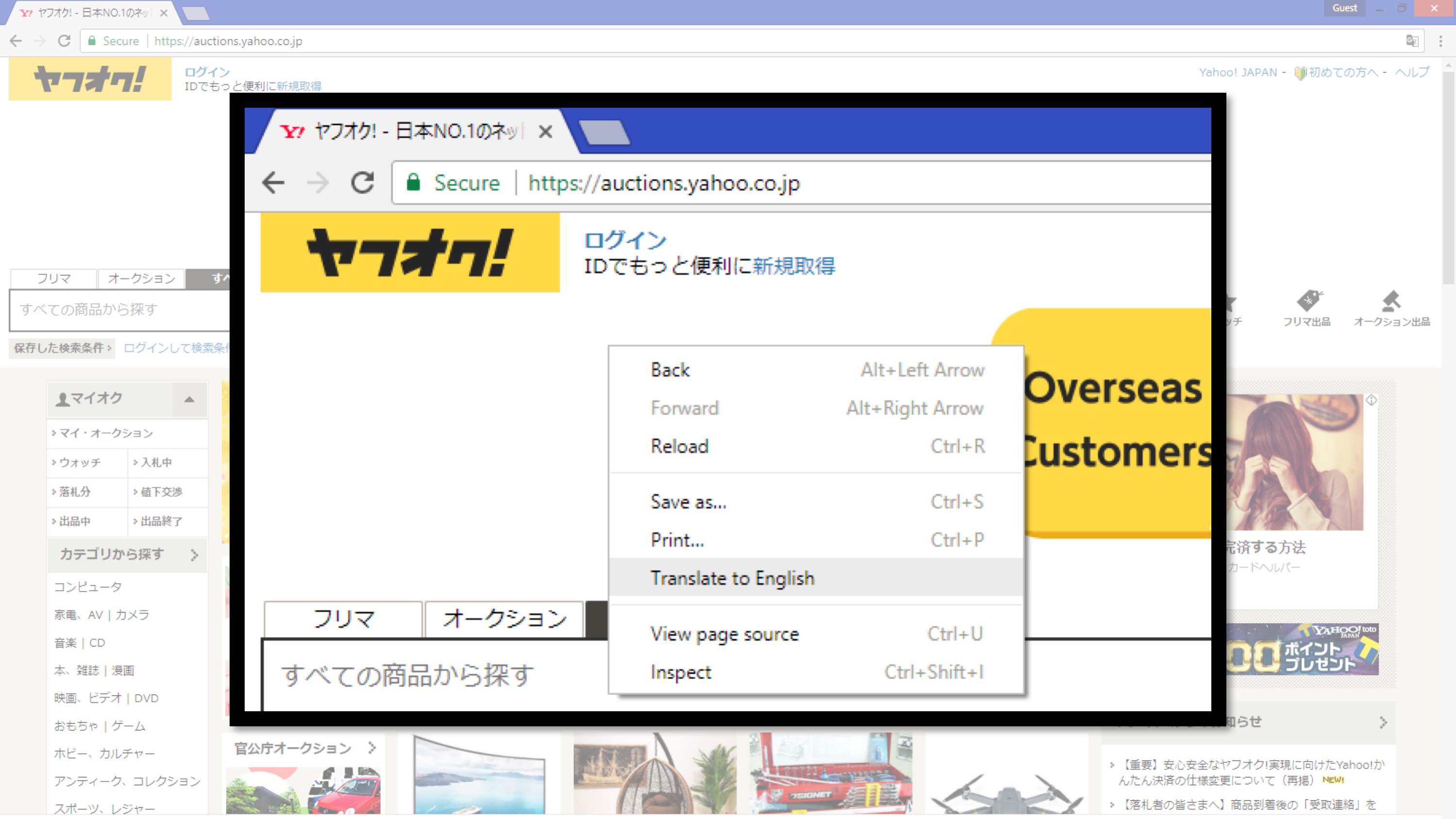
Task: Click the curved TV product thumbnail
Action: (x=479, y=774)
